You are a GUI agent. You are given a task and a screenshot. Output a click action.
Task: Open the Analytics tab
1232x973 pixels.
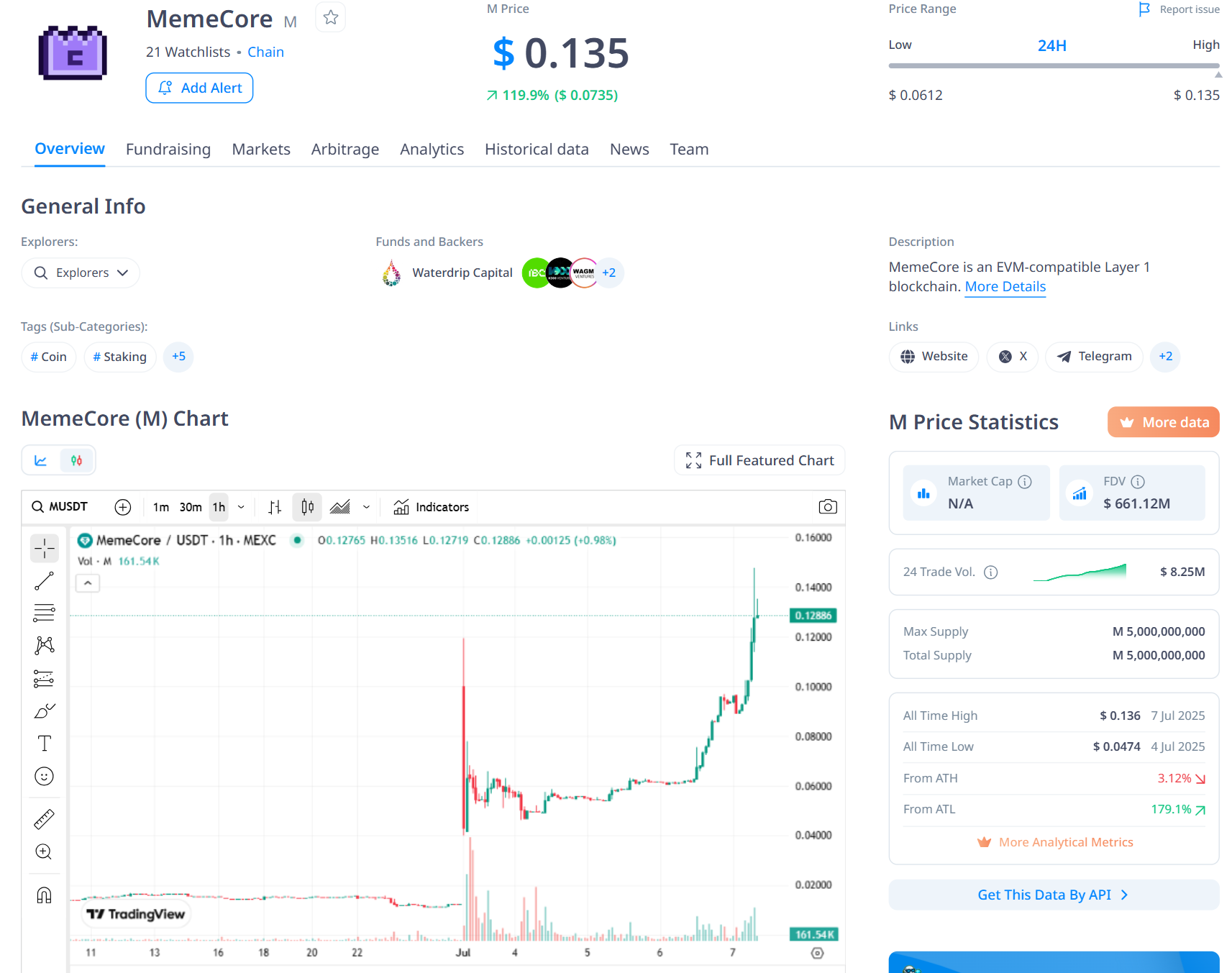432,150
